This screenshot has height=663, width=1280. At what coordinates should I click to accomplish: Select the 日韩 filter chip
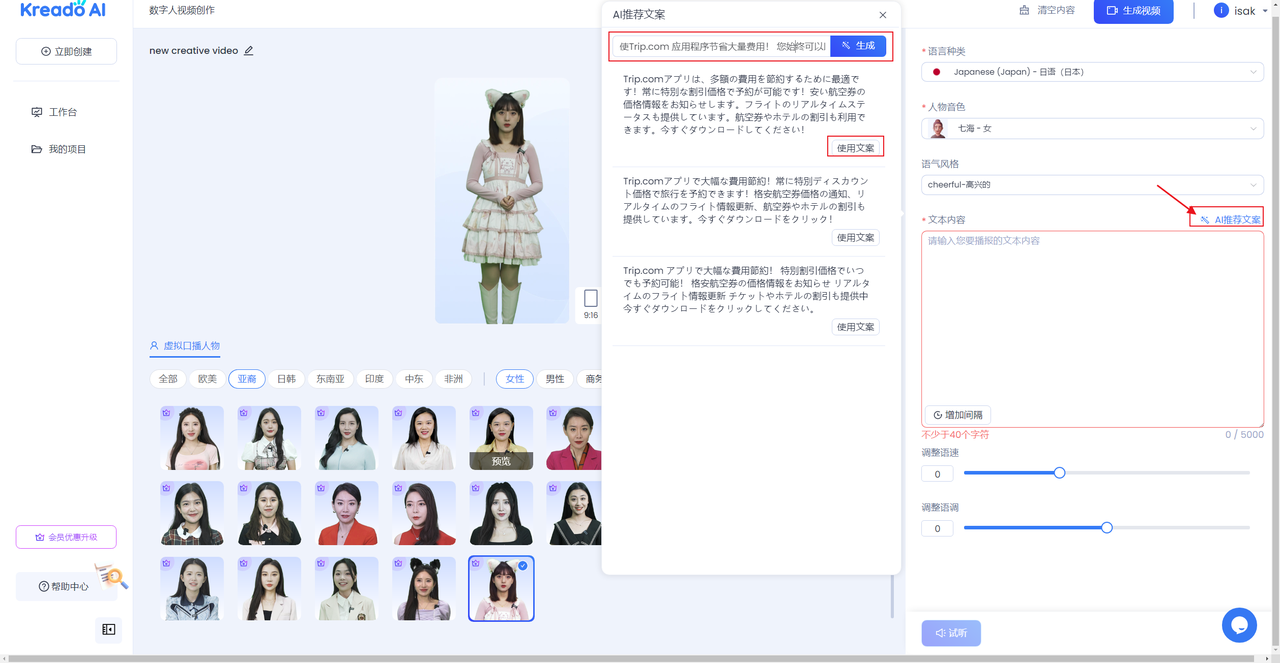(286, 379)
